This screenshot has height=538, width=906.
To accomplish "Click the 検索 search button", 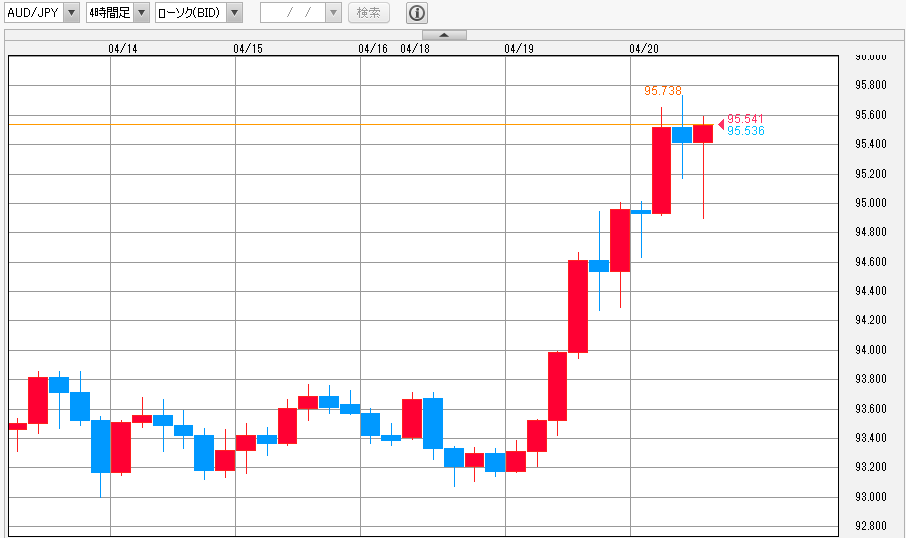I will [369, 13].
